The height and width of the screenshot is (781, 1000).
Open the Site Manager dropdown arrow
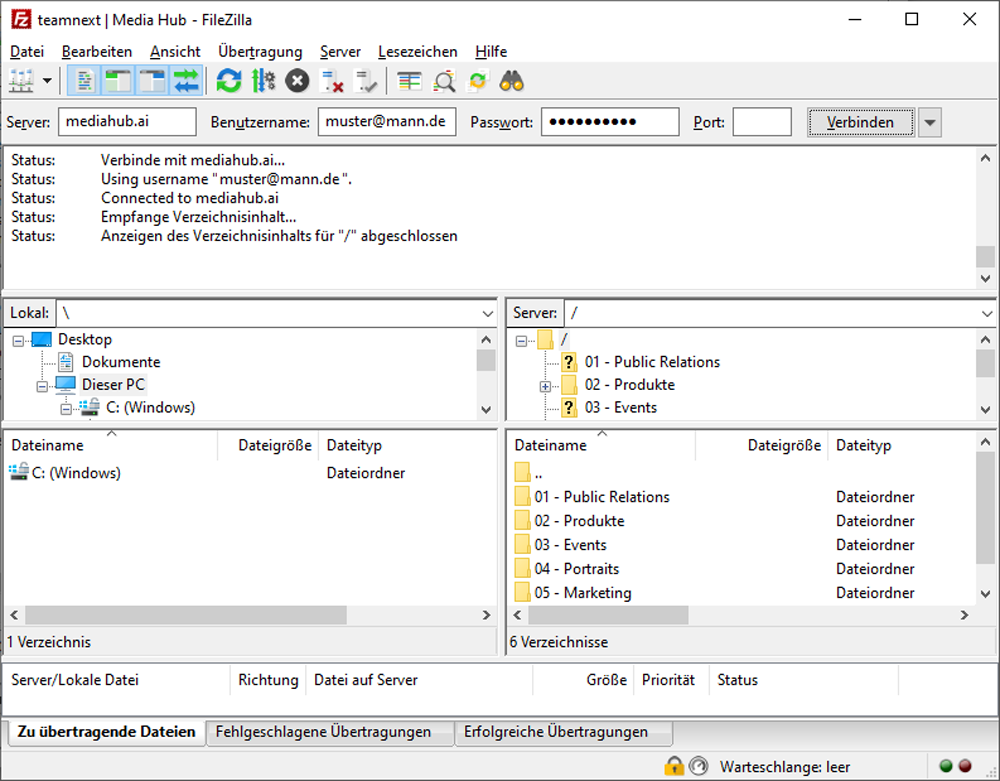coord(45,81)
